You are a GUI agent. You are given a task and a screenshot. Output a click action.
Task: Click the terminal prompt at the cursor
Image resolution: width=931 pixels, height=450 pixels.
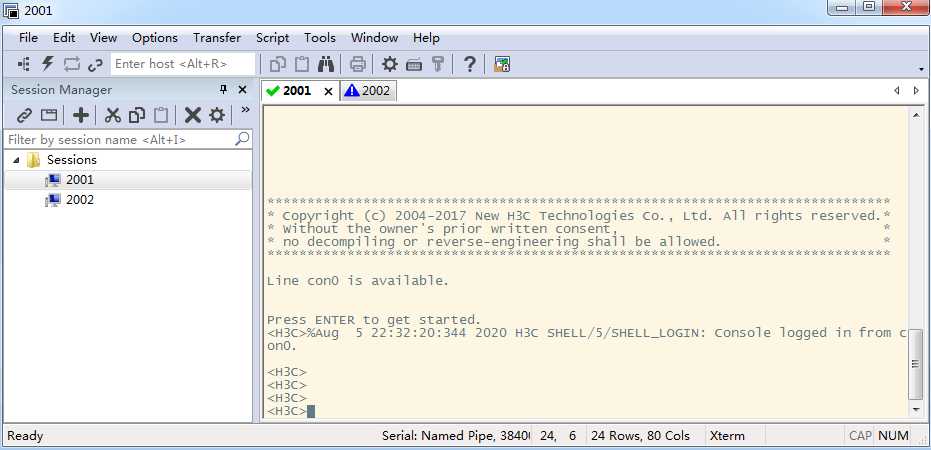coord(311,411)
